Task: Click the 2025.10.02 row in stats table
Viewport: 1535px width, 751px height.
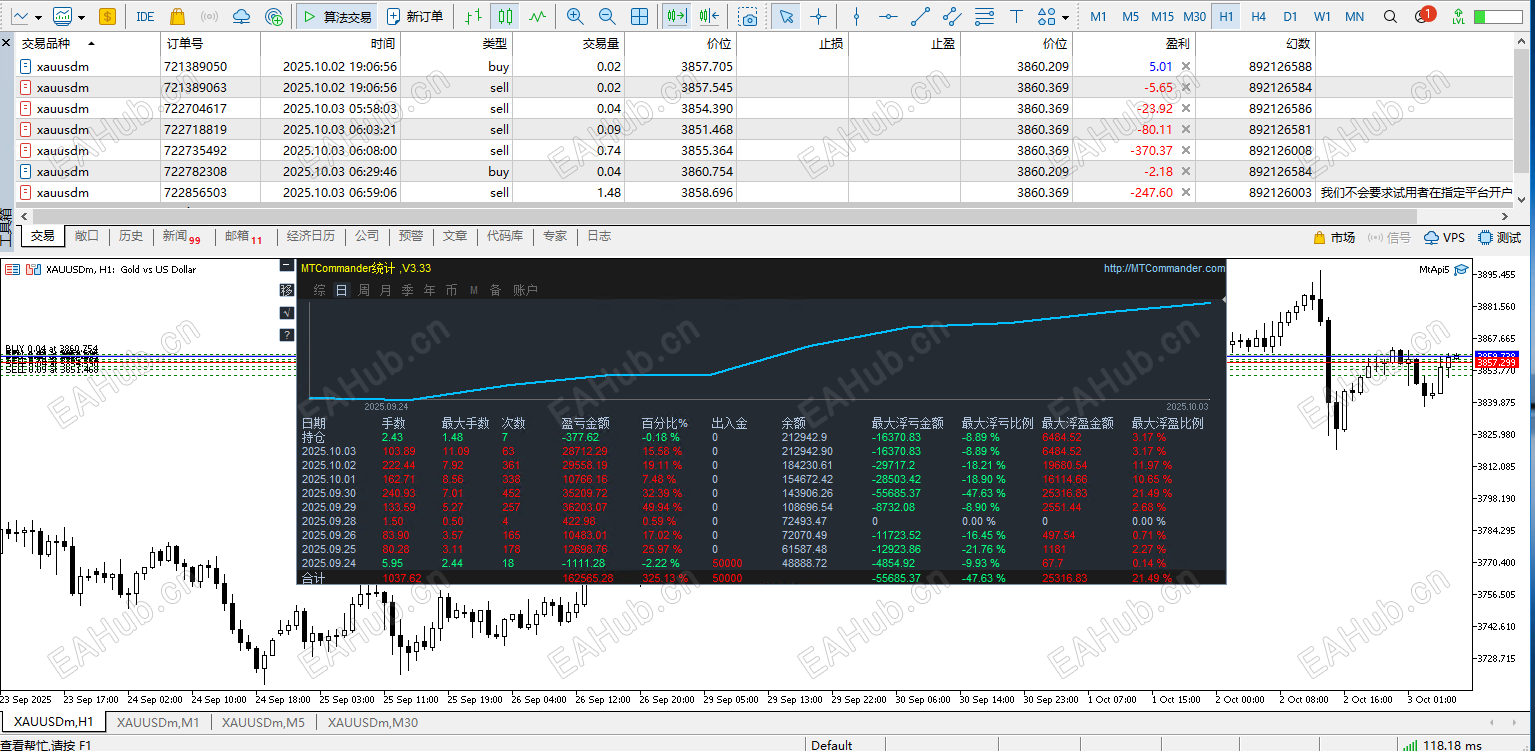Action: tap(763, 465)
